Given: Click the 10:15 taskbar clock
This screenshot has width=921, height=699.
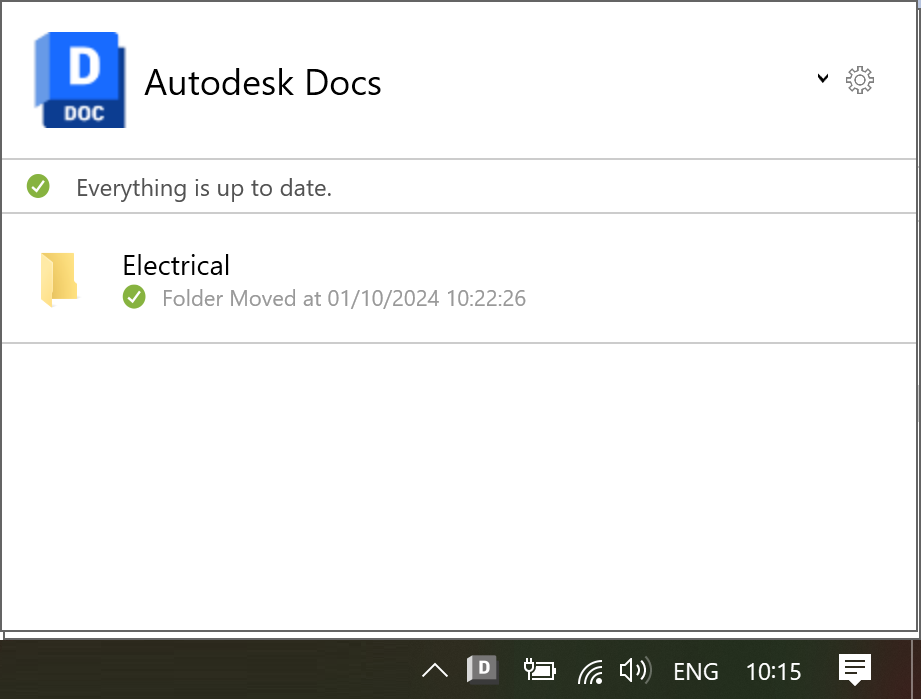Looking at the screenshot, I should pos(774,671).
